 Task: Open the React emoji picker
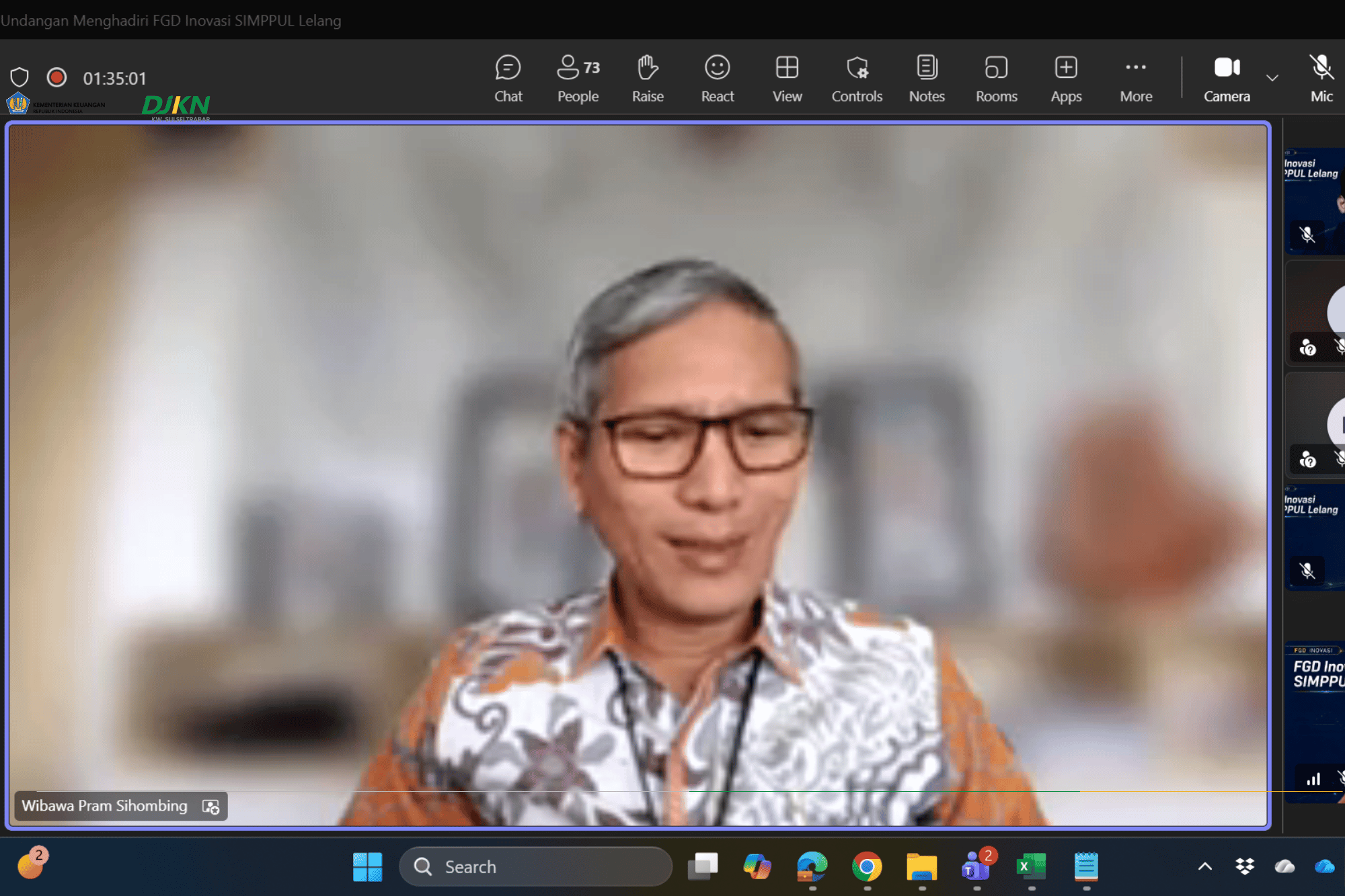pos(718,79)
